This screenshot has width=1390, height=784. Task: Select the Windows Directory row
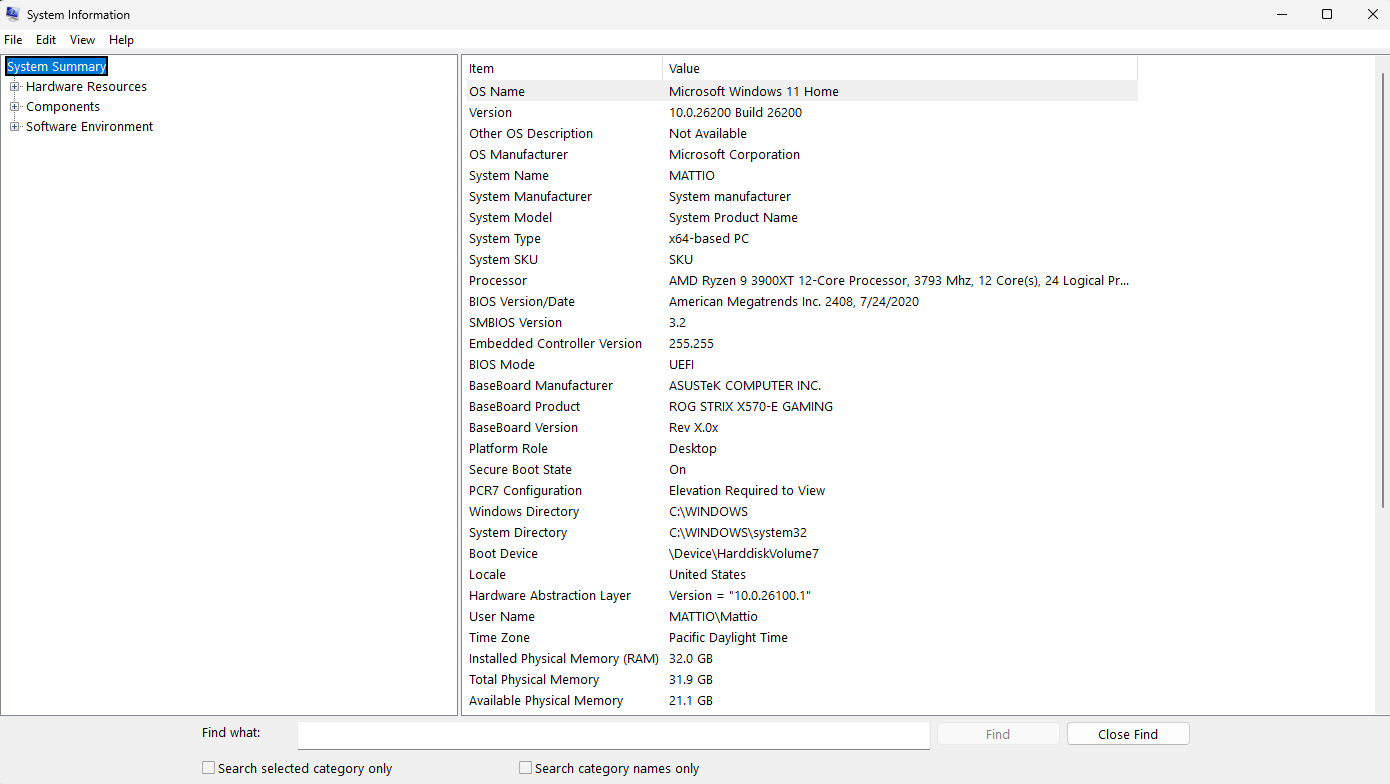pos(800,511)
